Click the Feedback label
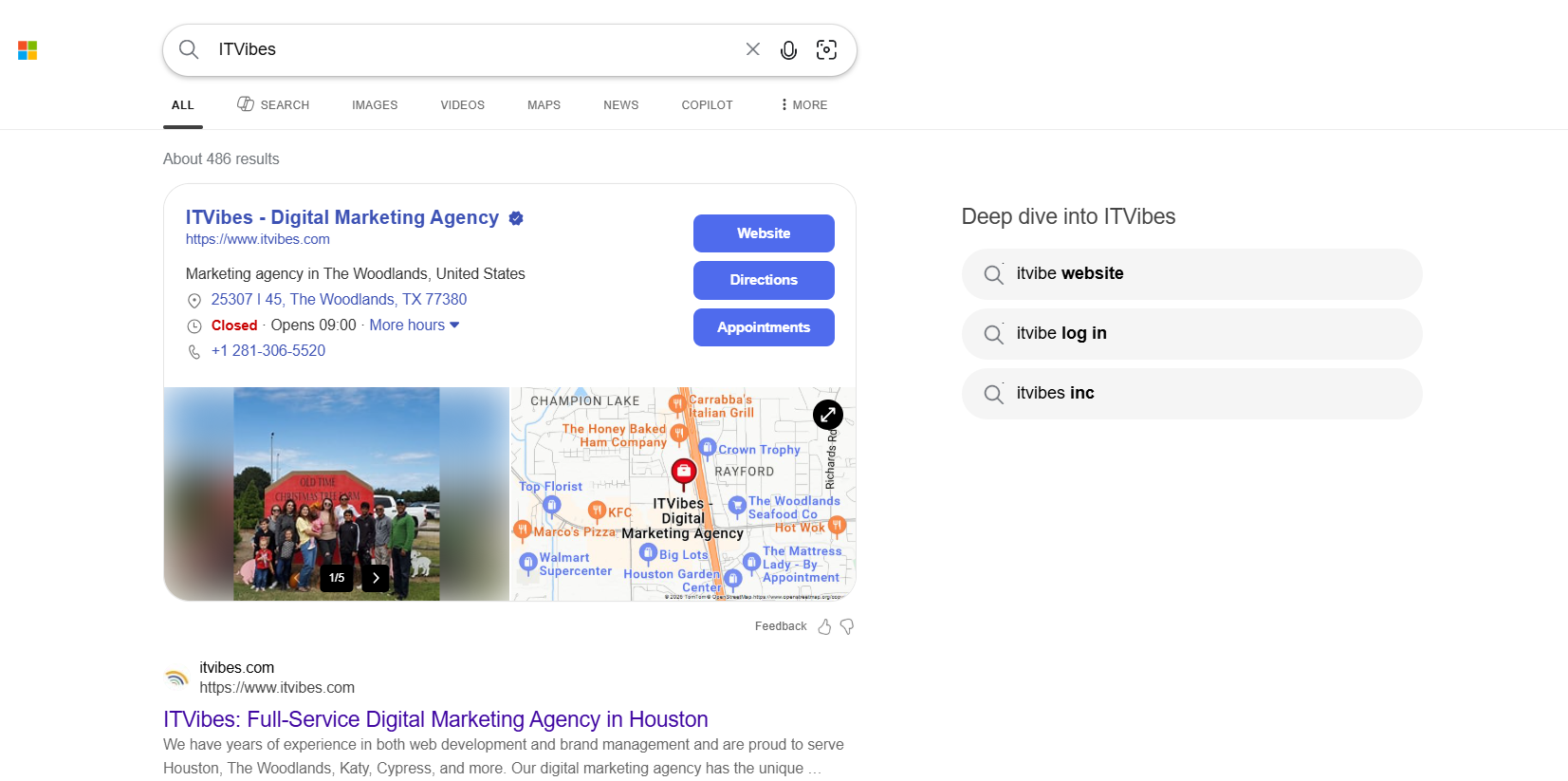Viewport: 1568px width, 781px height. point(781,626)
